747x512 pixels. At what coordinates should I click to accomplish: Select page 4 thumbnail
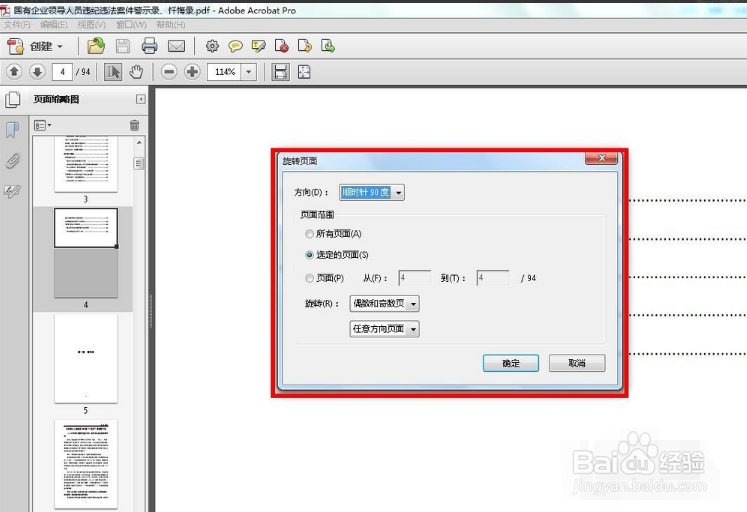[86, 253]
